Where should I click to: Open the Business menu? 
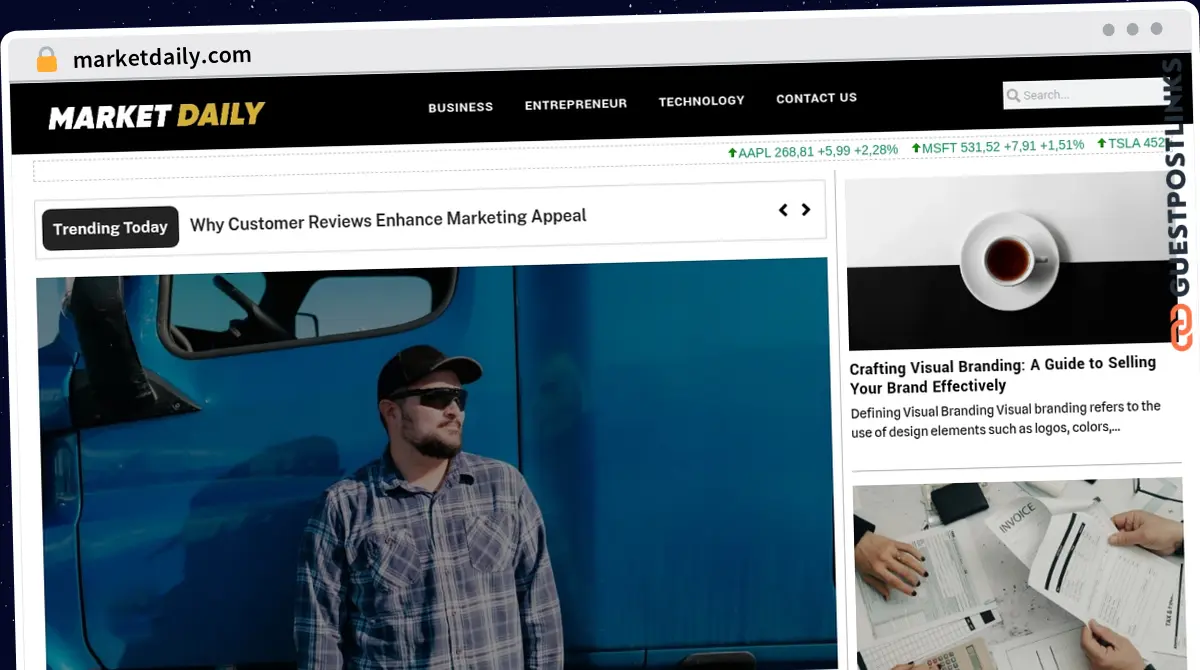(460, 107)
